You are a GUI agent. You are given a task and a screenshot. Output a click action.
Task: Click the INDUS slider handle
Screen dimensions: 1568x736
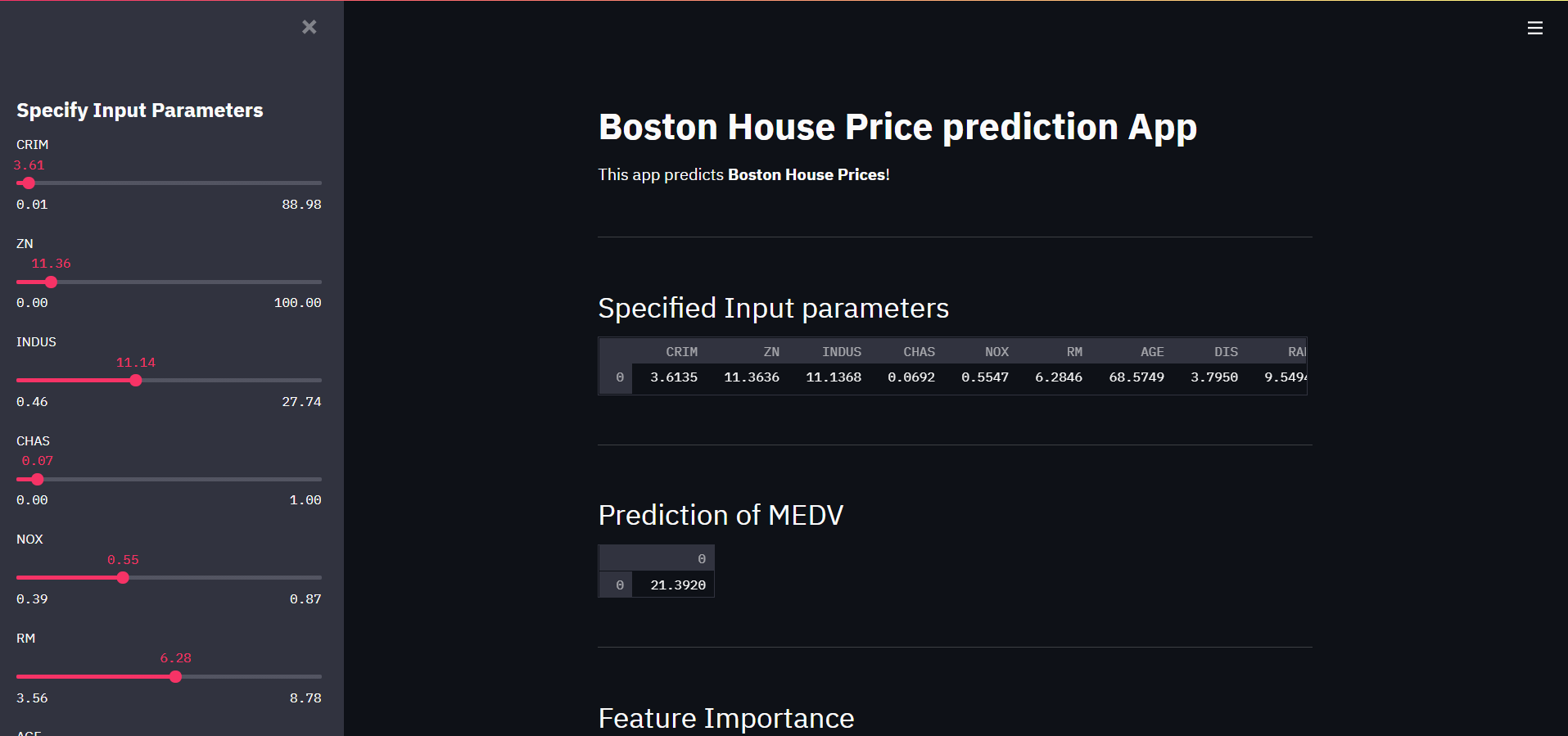pos(136,381)
